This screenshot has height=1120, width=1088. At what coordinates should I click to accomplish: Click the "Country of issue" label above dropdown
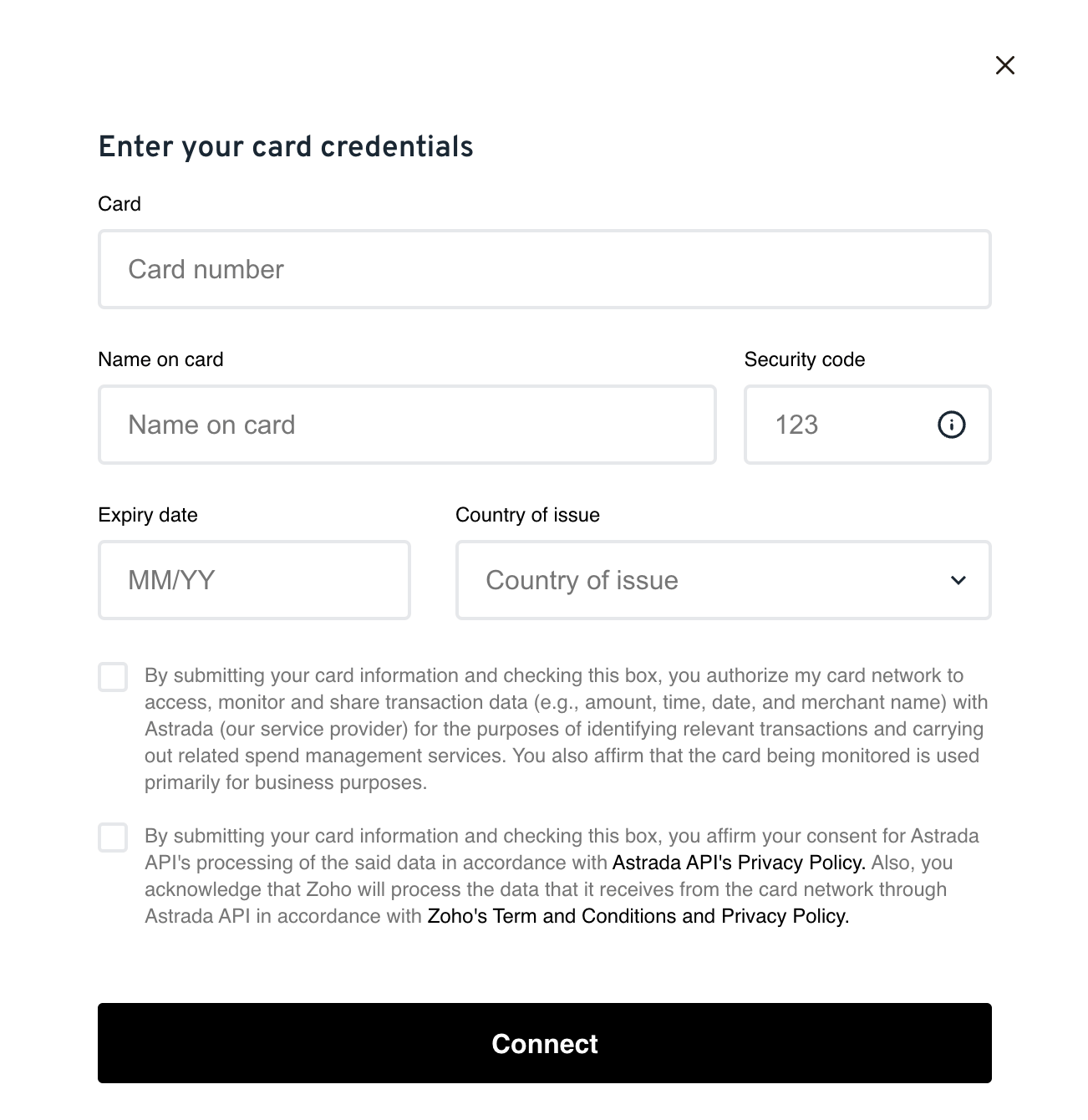[x=527, y=515]
